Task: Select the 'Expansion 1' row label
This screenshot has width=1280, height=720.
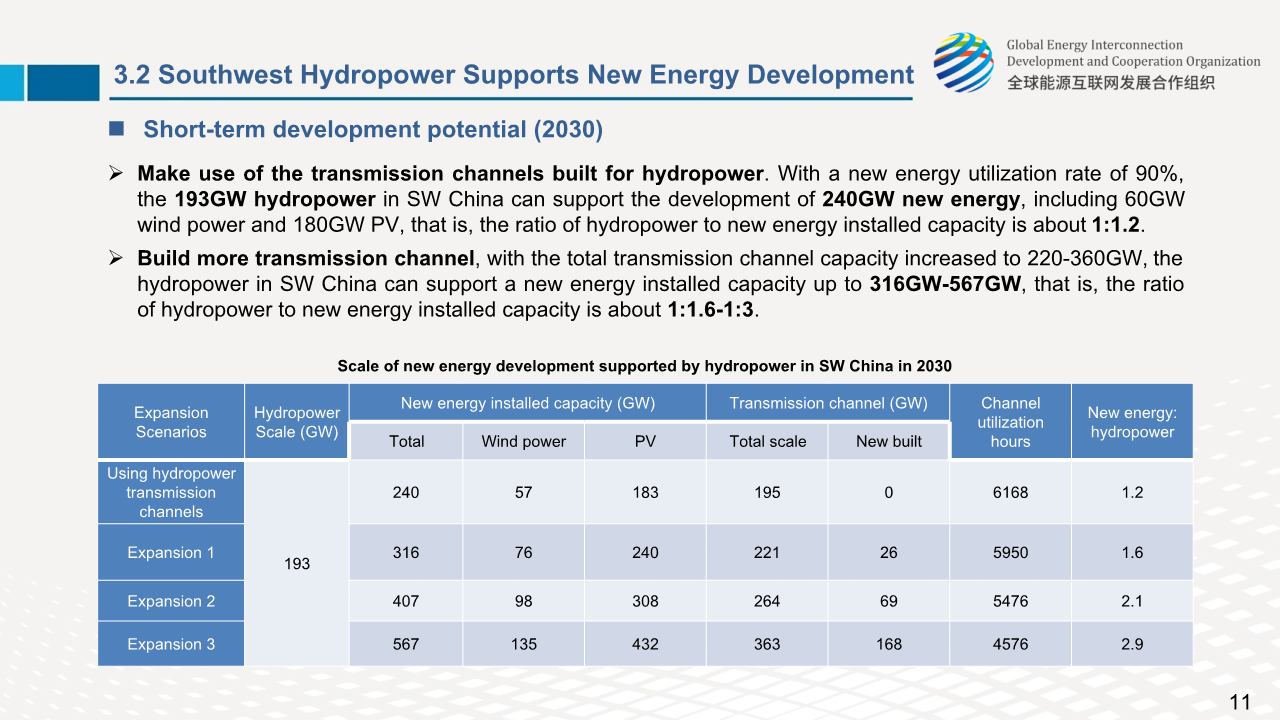Action: click(171, 552)
